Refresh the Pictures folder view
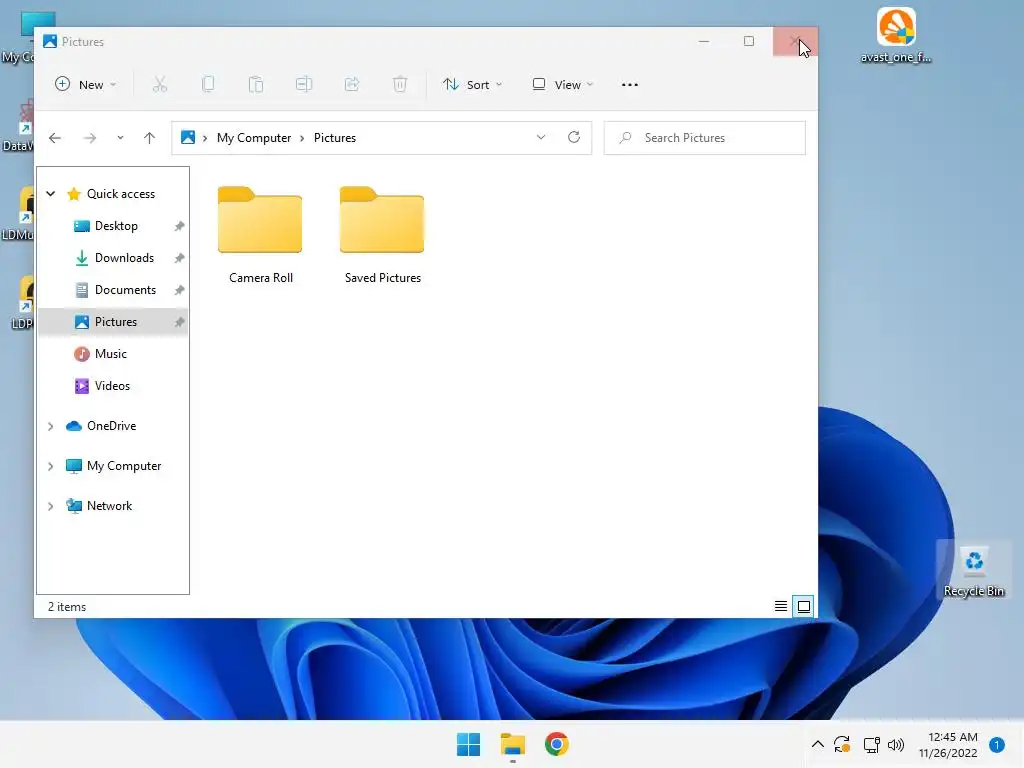Viewport: 1024px width, 768px height. (x=574, y=137)
